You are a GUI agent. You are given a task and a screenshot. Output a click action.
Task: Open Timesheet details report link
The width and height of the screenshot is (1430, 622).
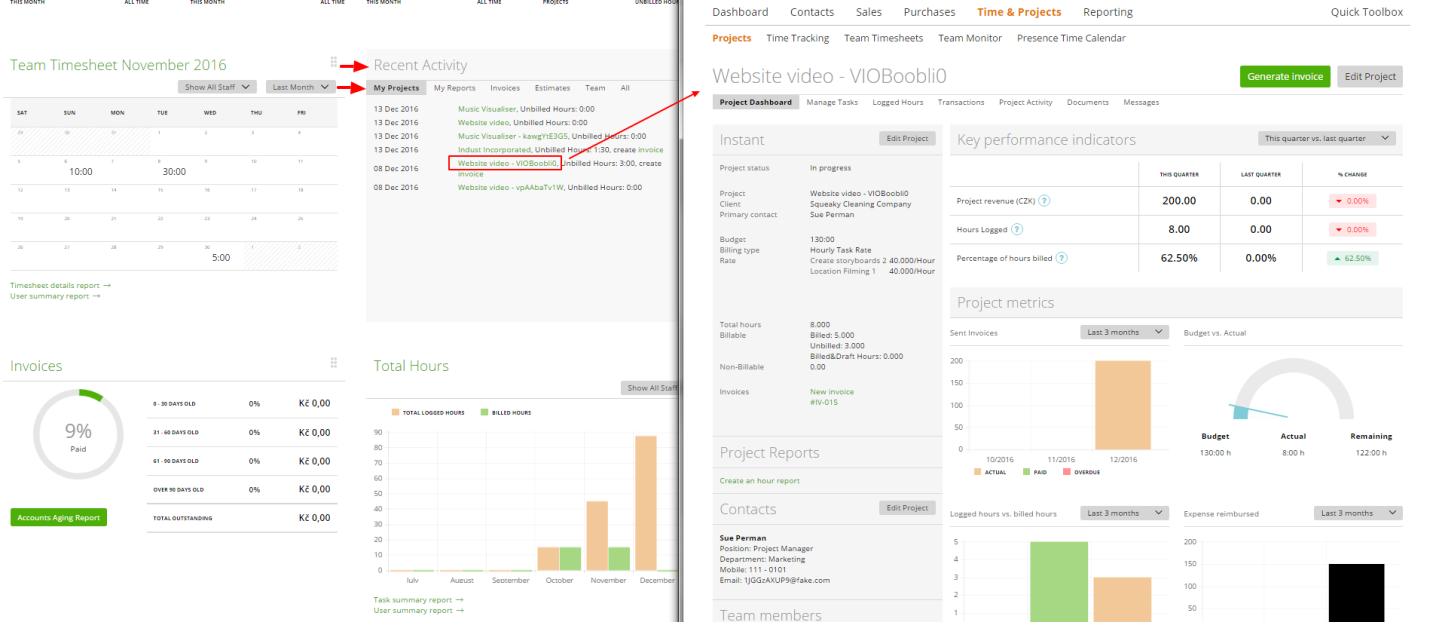(x=60, y=285)
